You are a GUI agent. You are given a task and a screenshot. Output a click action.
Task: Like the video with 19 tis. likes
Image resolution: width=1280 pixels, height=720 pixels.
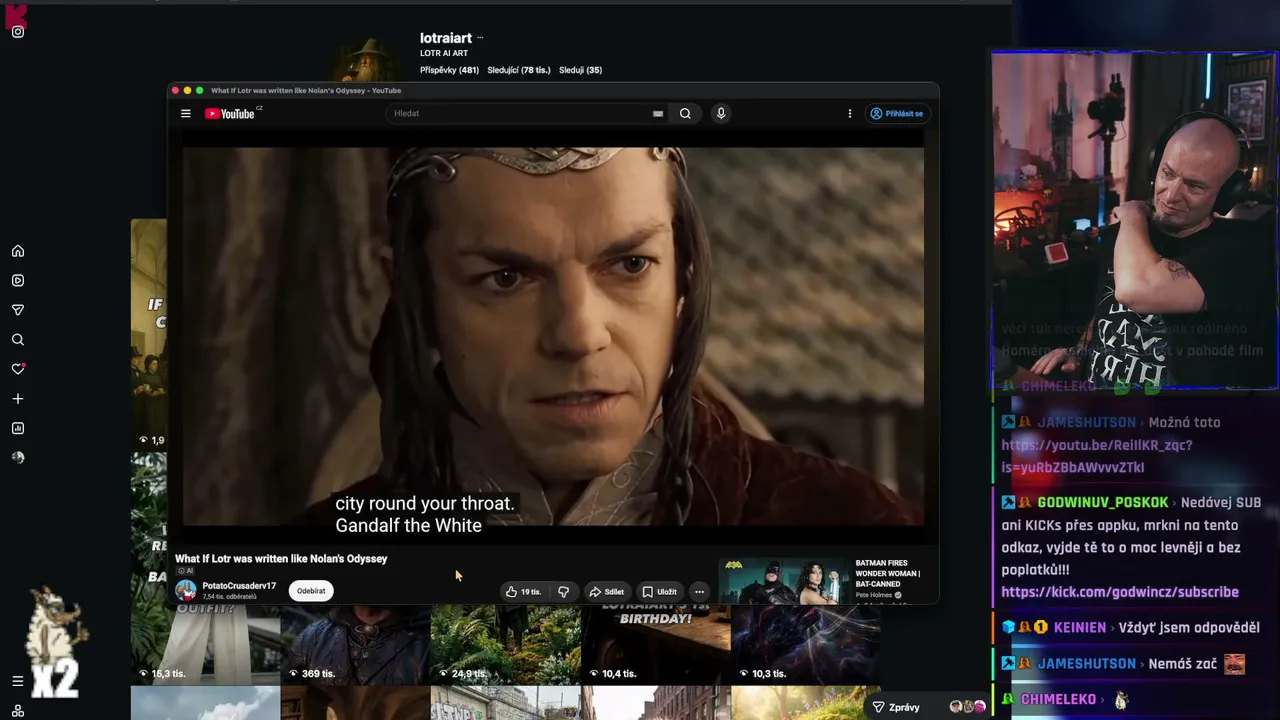[523, 592]
